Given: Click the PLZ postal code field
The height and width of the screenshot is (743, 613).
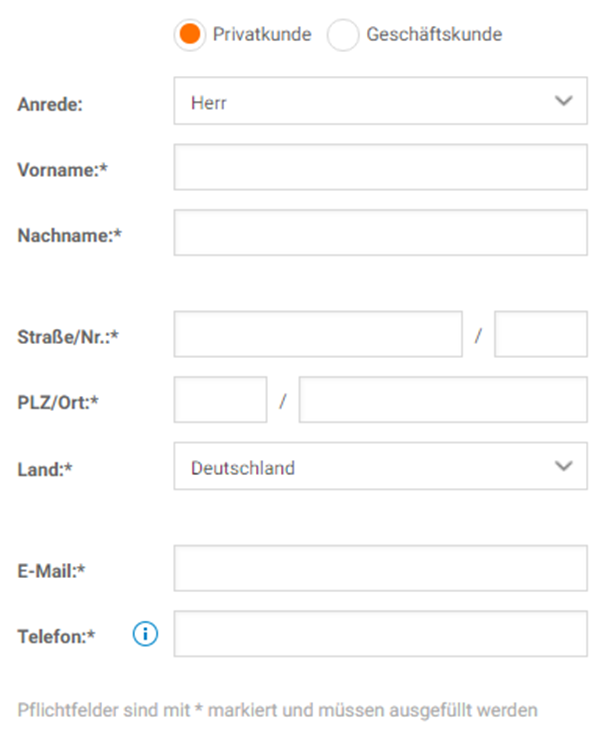Looking at the screenshot, I should (220, 399).
